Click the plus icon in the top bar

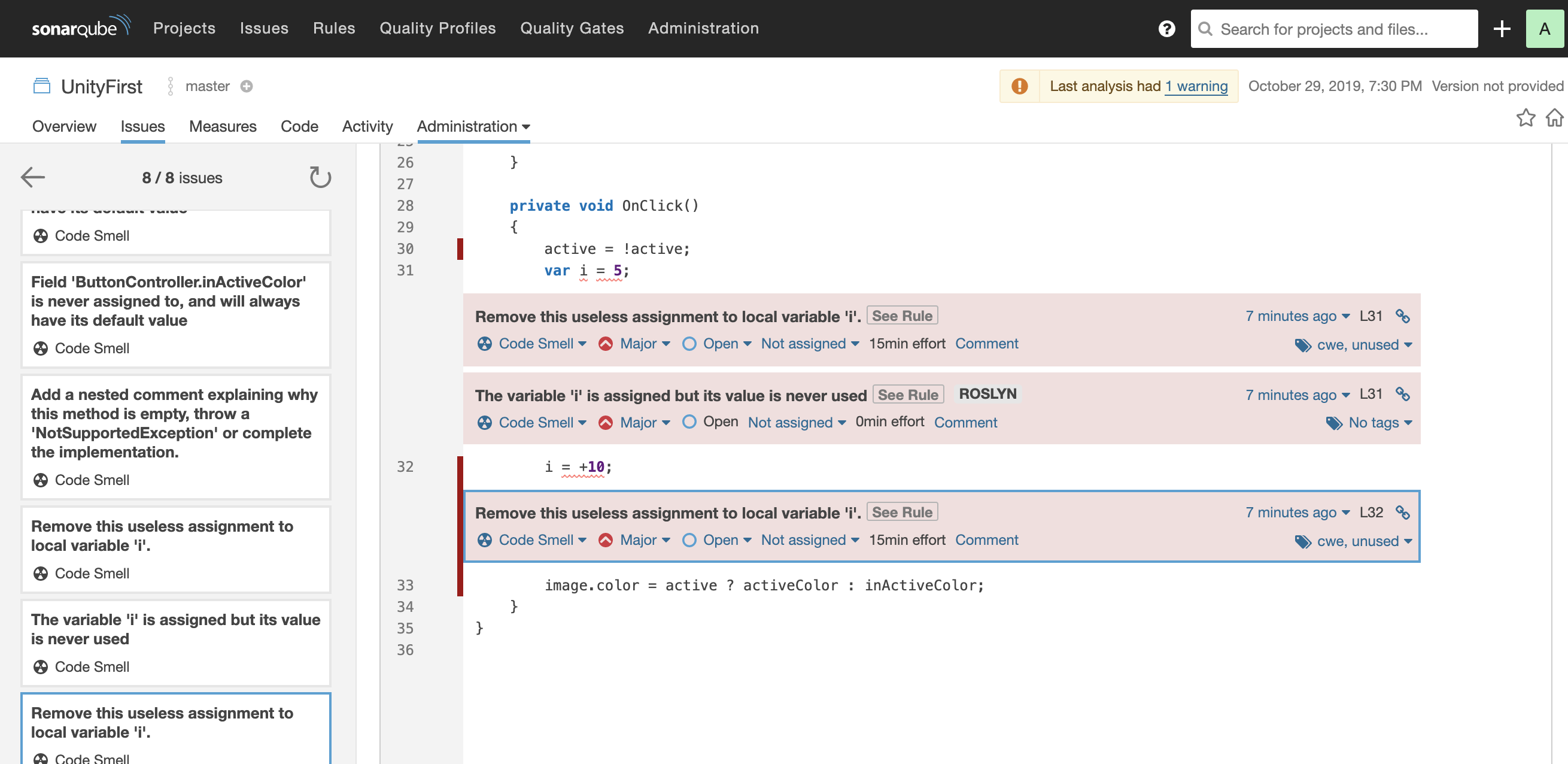point(1502,28)
